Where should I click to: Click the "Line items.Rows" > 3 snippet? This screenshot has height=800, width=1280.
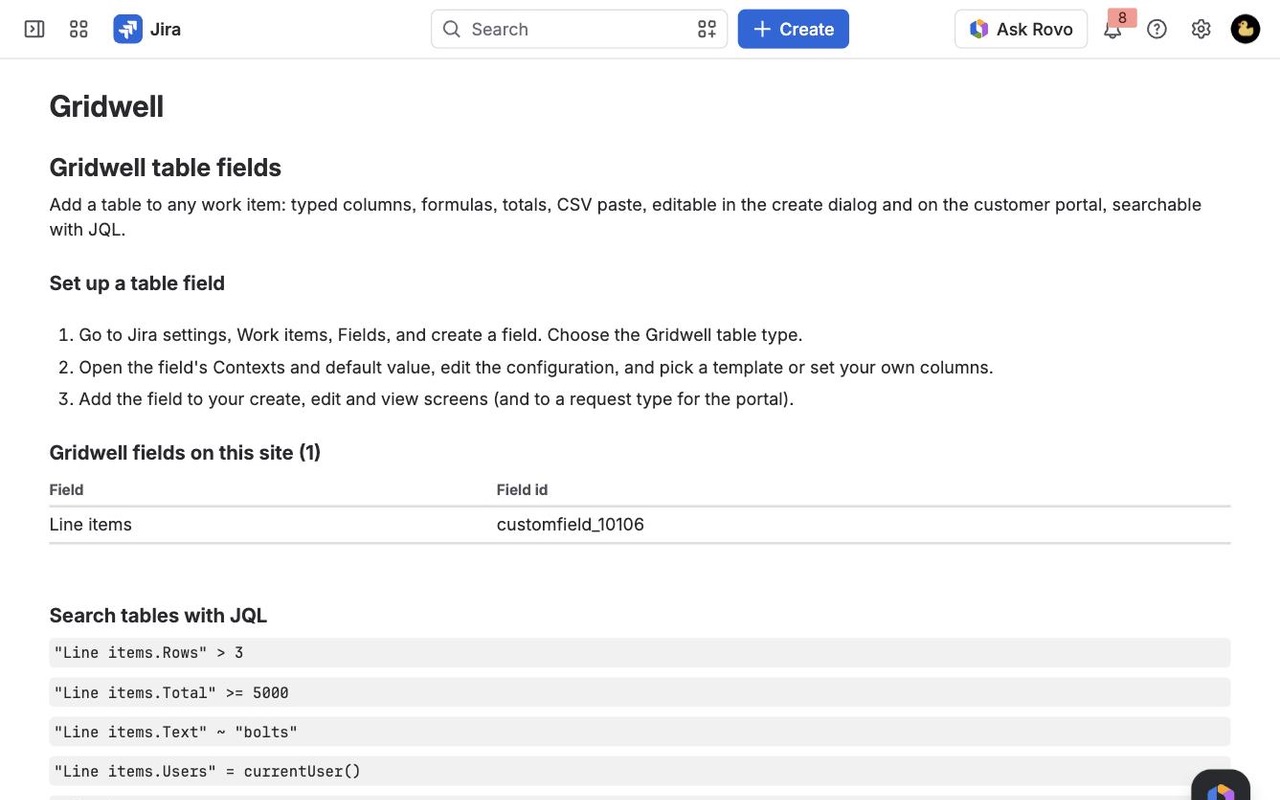pyautogui.click(x=640, y=652)
